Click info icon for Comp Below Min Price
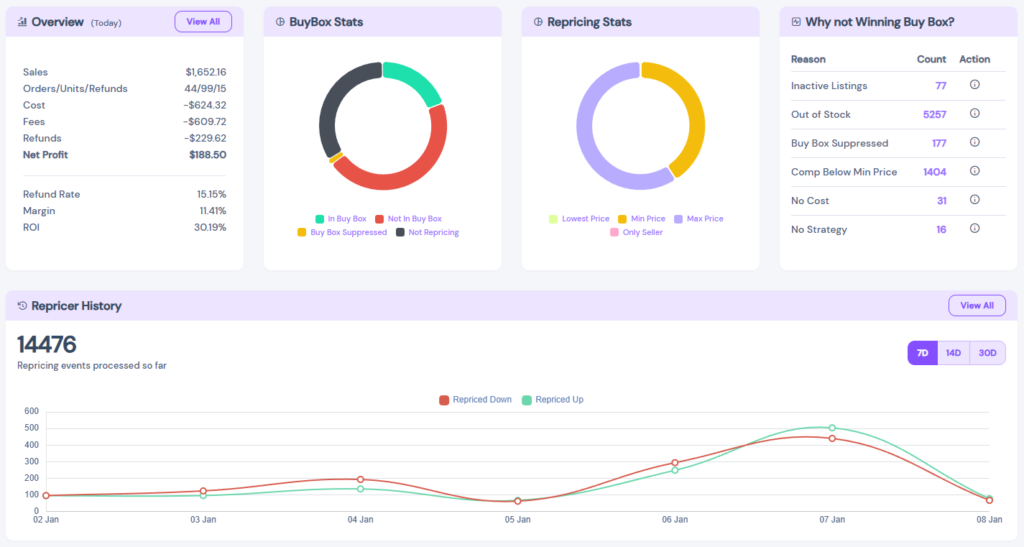The image size is (1024, 547). click(974, 171)
